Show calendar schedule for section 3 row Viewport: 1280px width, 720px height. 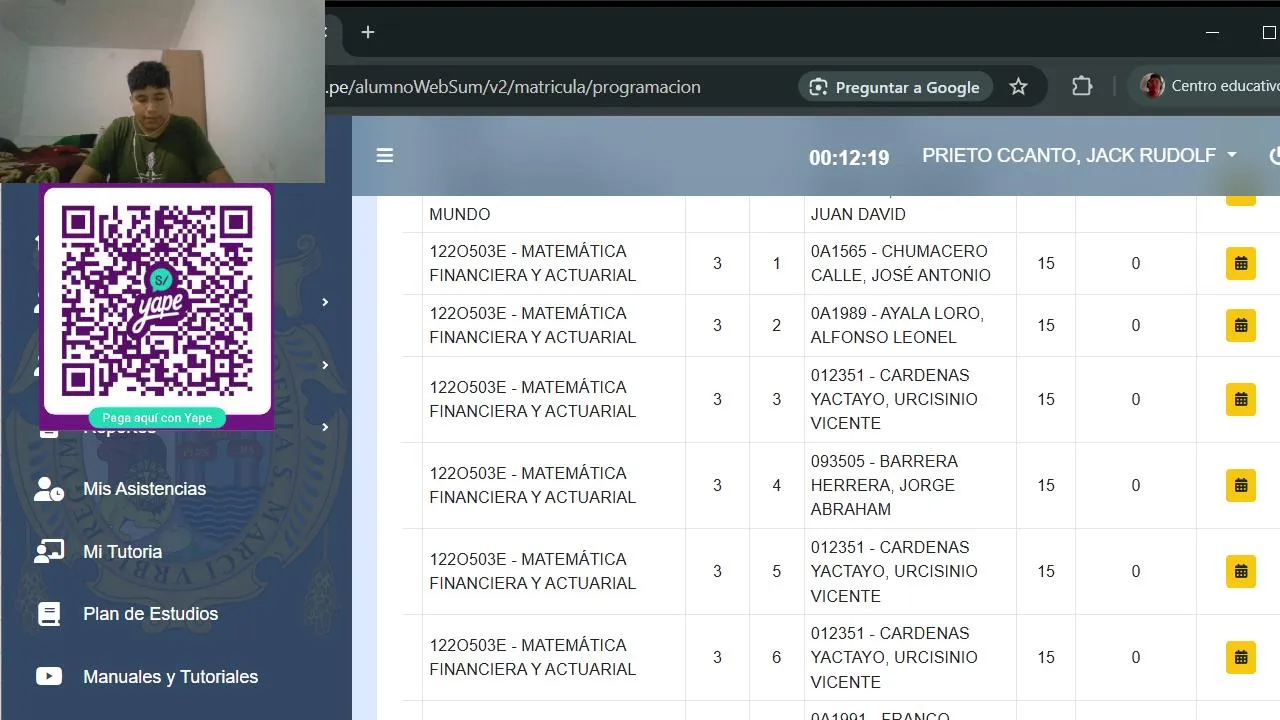1241,400
